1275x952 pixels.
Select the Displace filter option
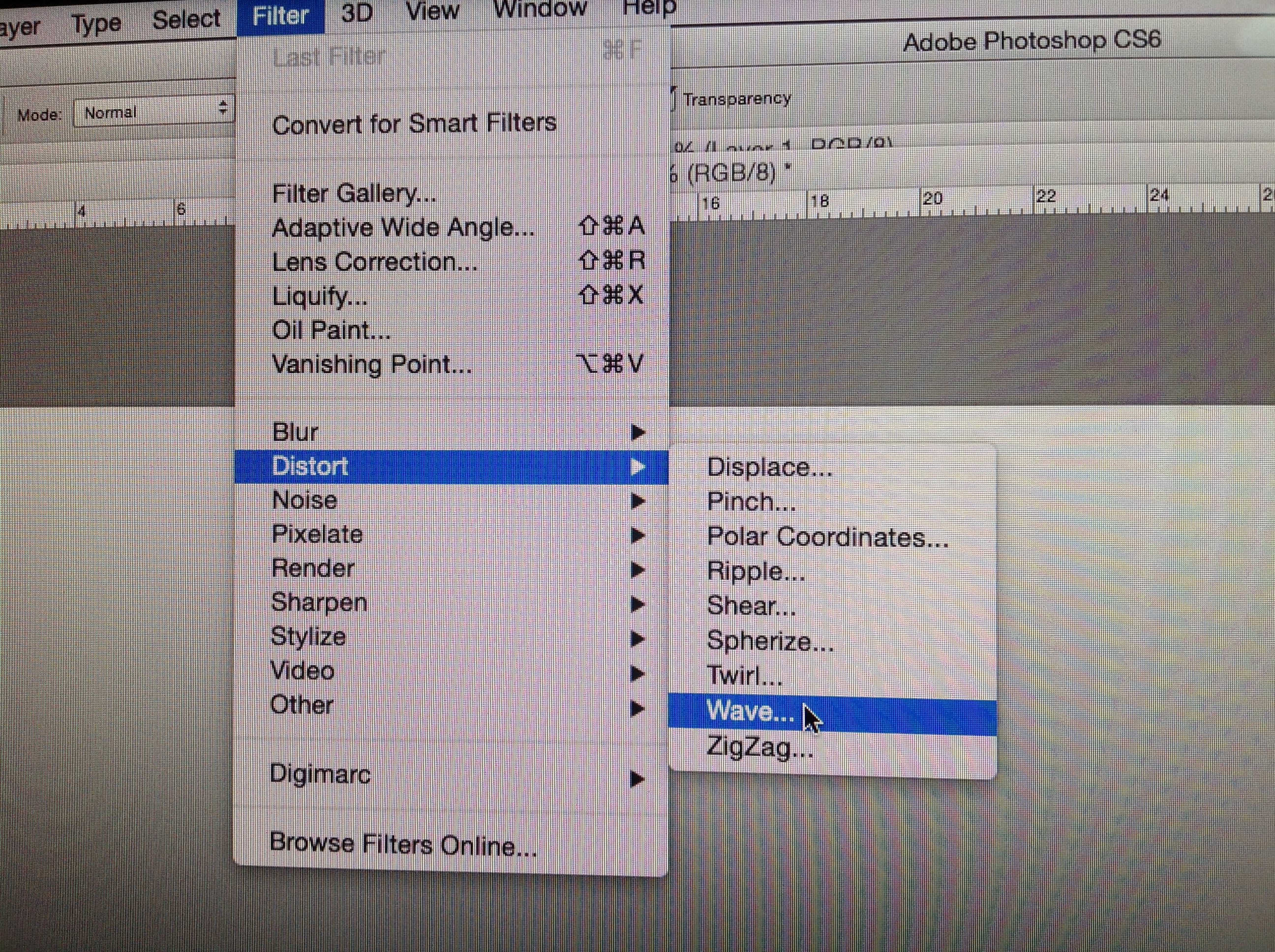tap(769, 467)
